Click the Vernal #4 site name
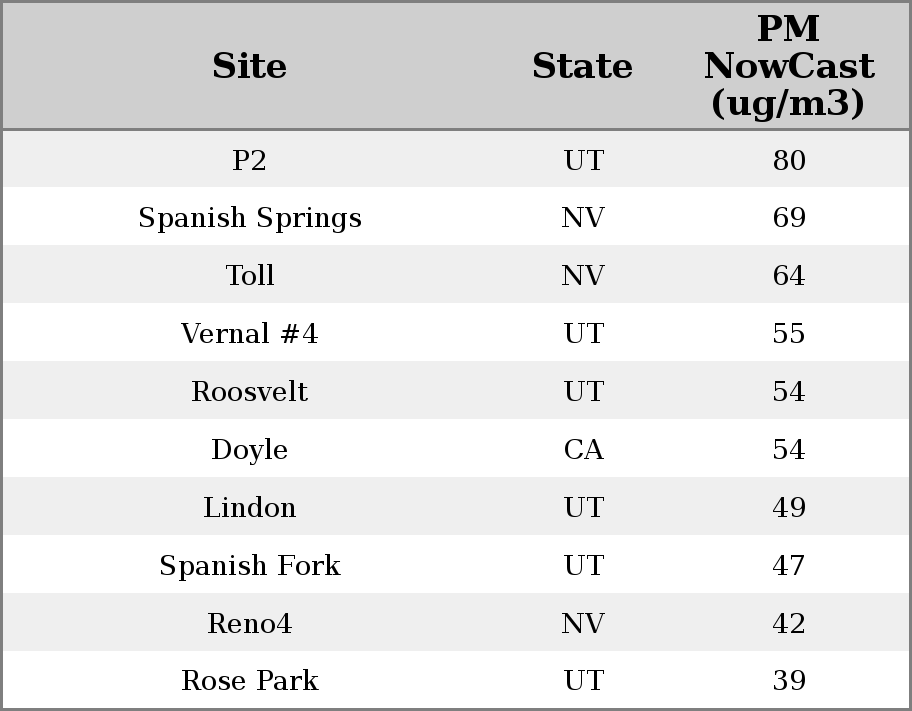The height and width of the screenshot is (711, 912). [x=249, y=334]
